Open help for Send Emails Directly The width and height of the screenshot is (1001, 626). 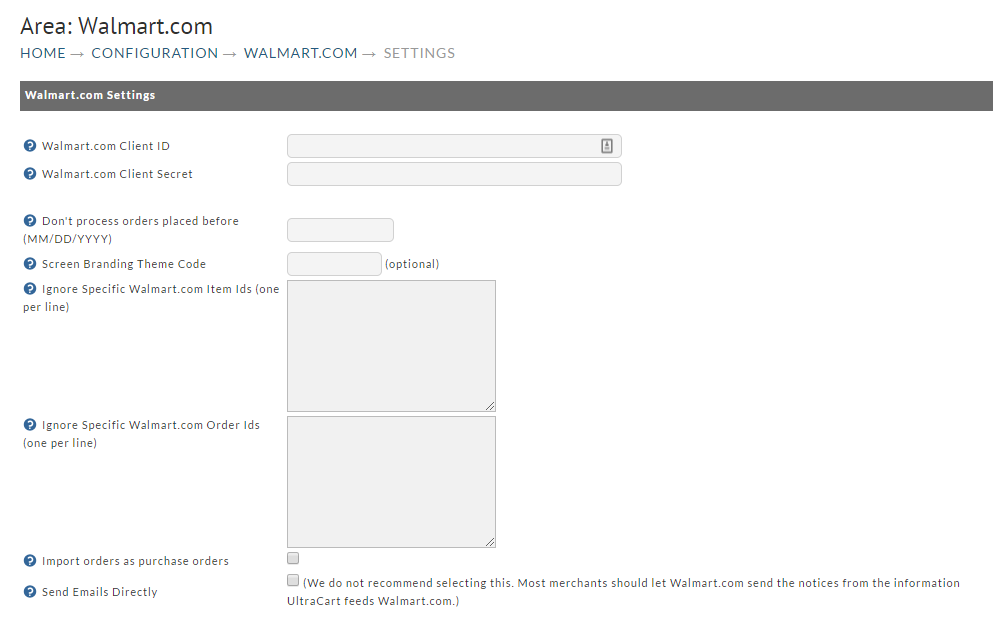[x=30, y=592]
